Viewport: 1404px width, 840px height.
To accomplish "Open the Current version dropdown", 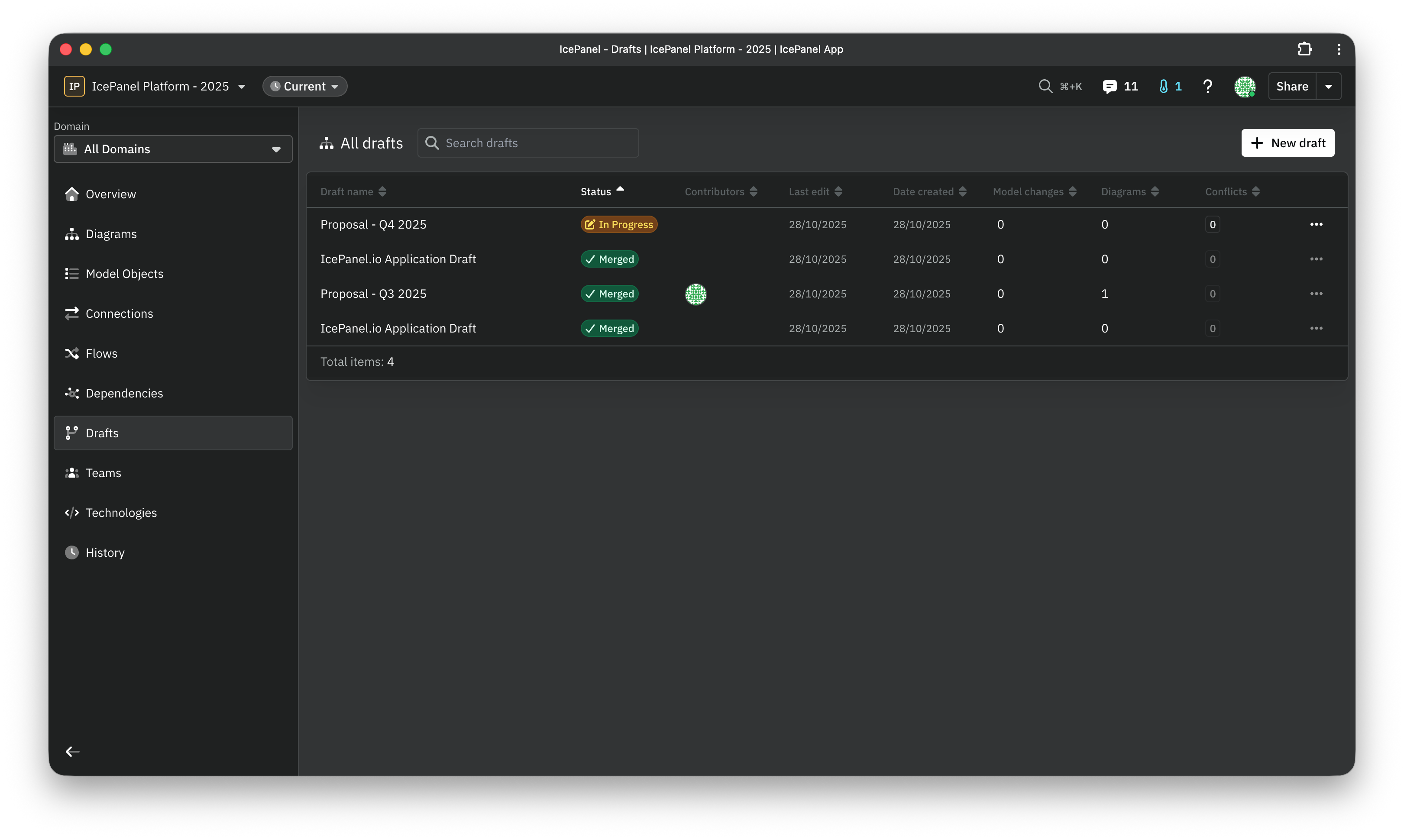I will (304, 86).
